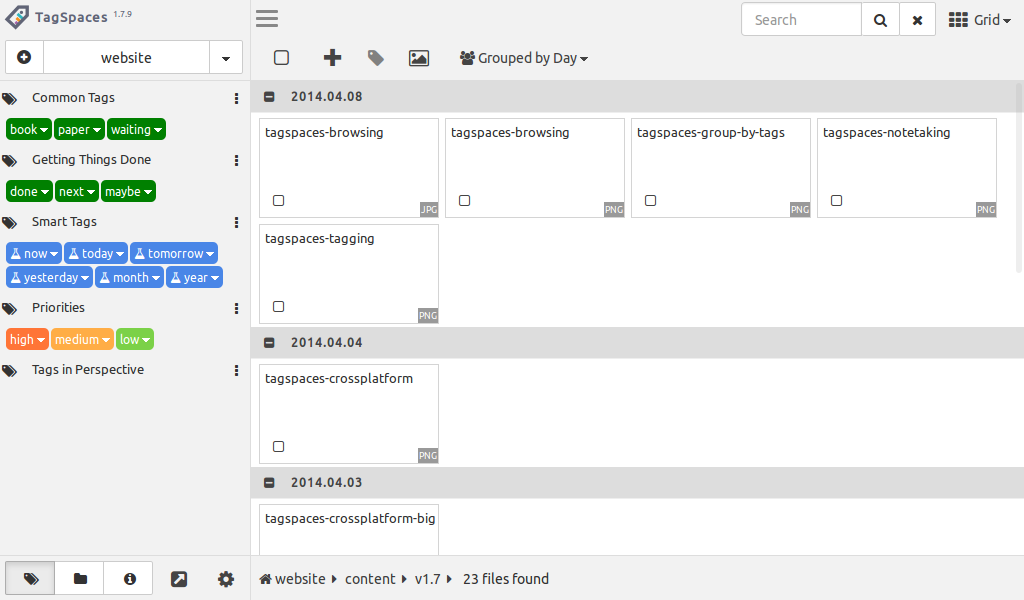This screenshot has width=1024, height=600.
Task: Click in the Search input field
Action: tap(800, 20)
